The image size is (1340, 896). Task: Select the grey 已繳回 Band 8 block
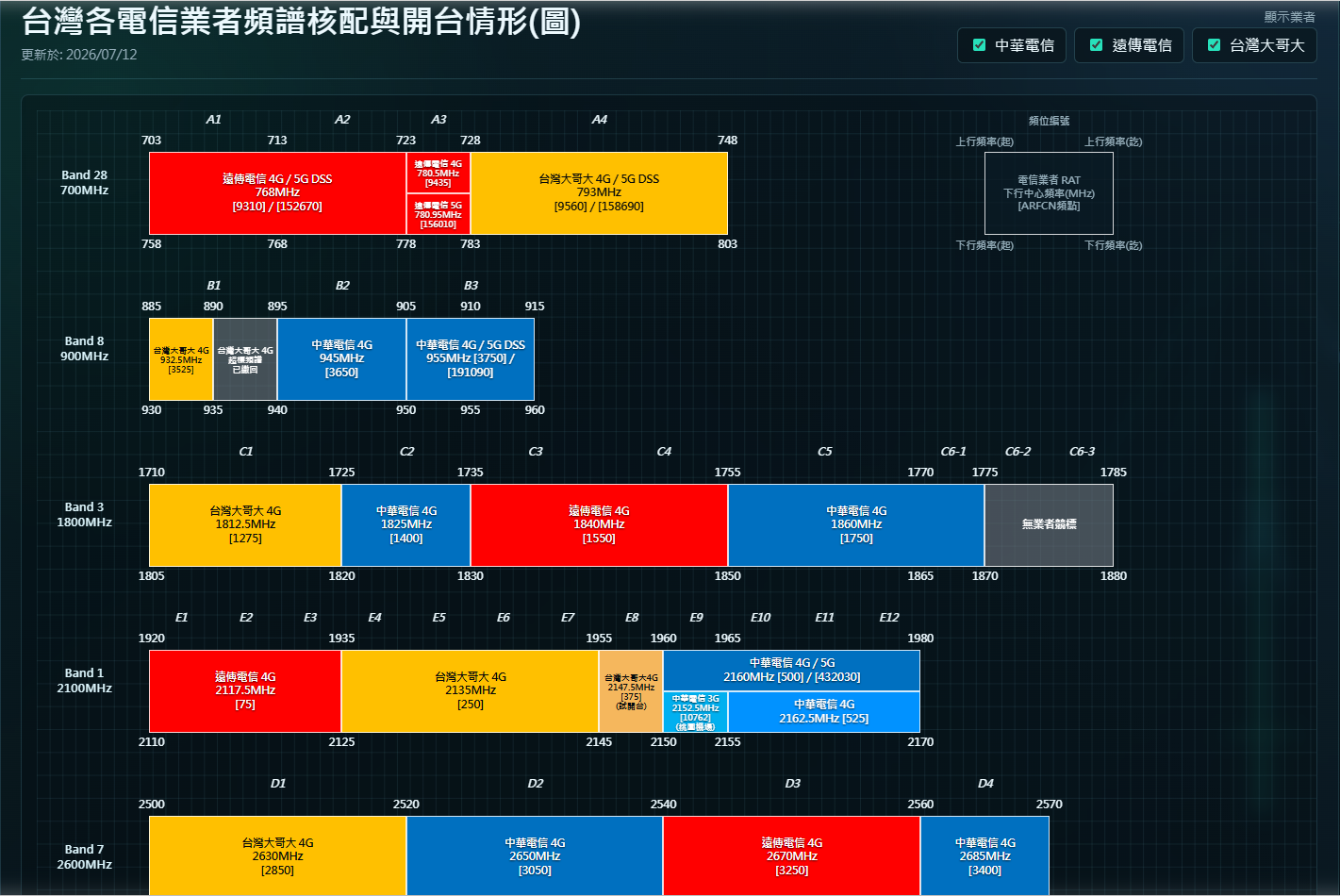(x=245, y=359)
